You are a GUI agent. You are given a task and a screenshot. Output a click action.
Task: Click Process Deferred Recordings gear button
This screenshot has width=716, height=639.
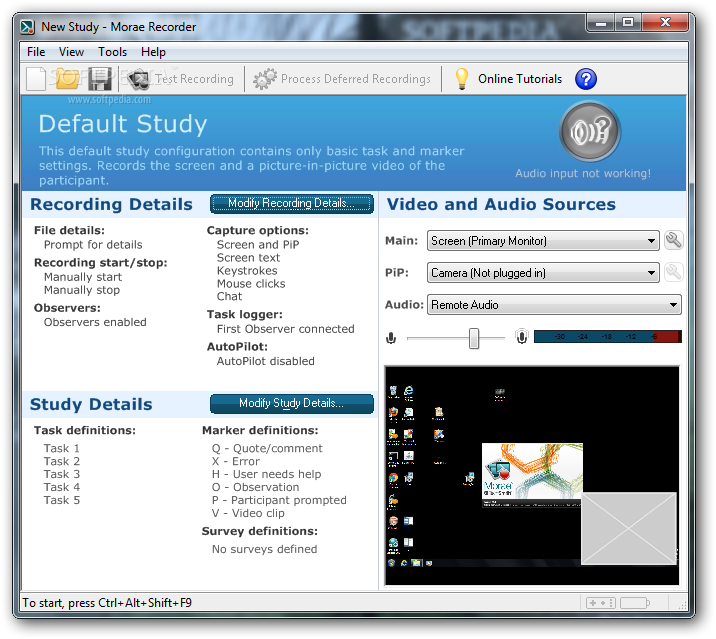pos(342,79)
